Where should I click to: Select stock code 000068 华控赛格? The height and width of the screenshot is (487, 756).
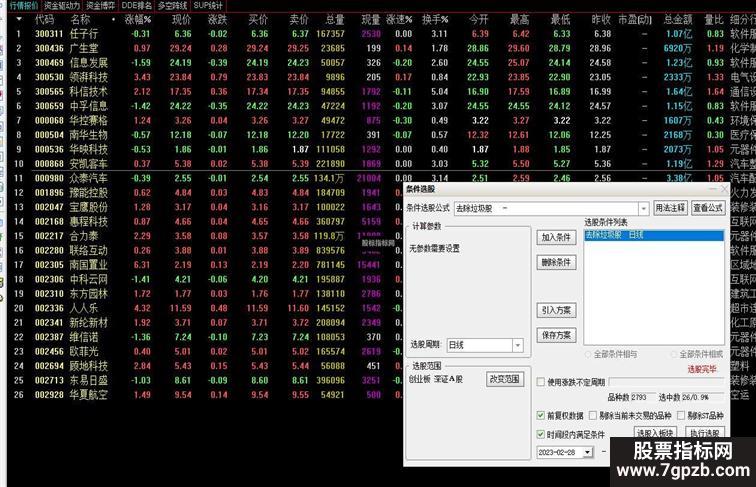pos(71,121)
